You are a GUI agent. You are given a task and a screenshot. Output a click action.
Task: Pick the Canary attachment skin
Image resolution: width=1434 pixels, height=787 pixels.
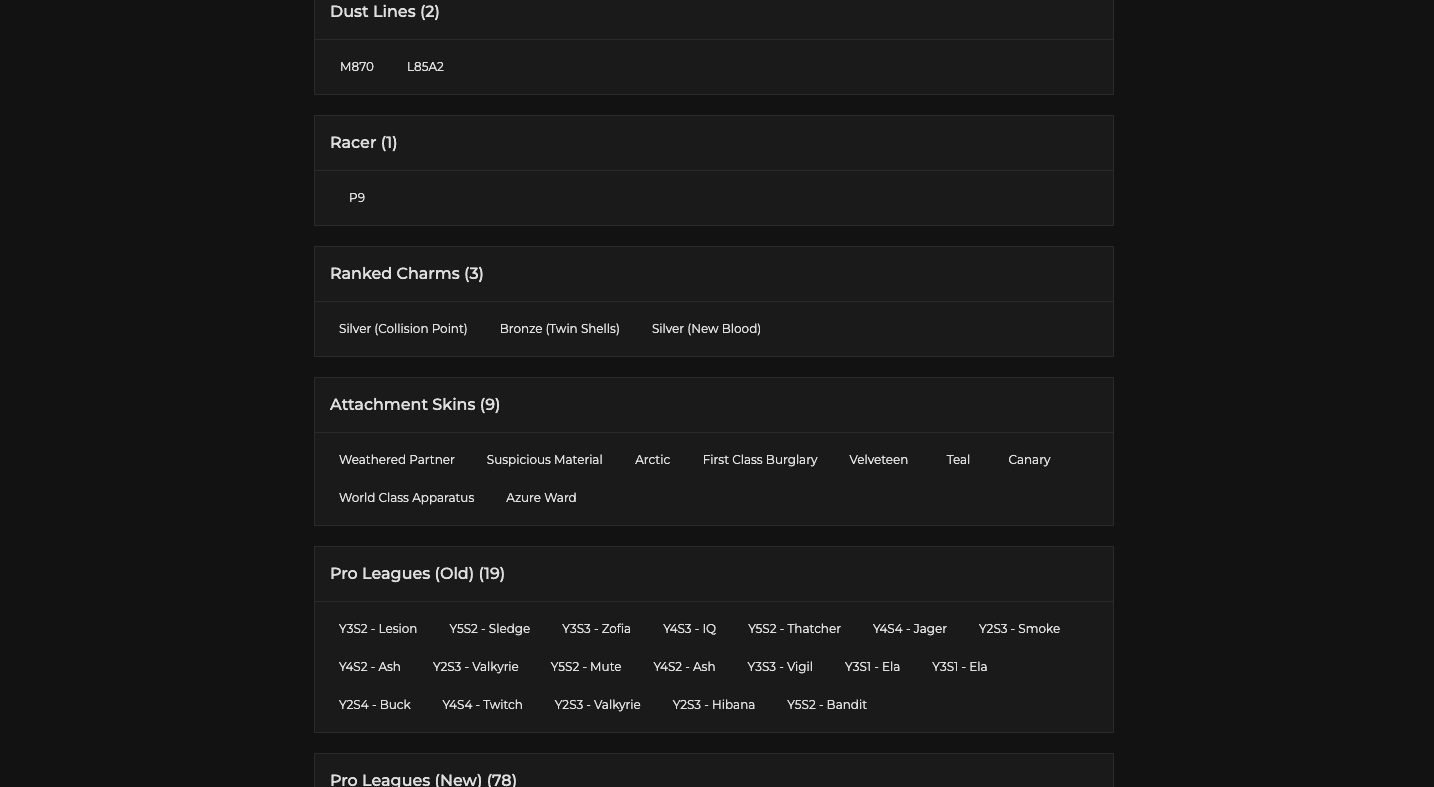(x=1029, y=460)
